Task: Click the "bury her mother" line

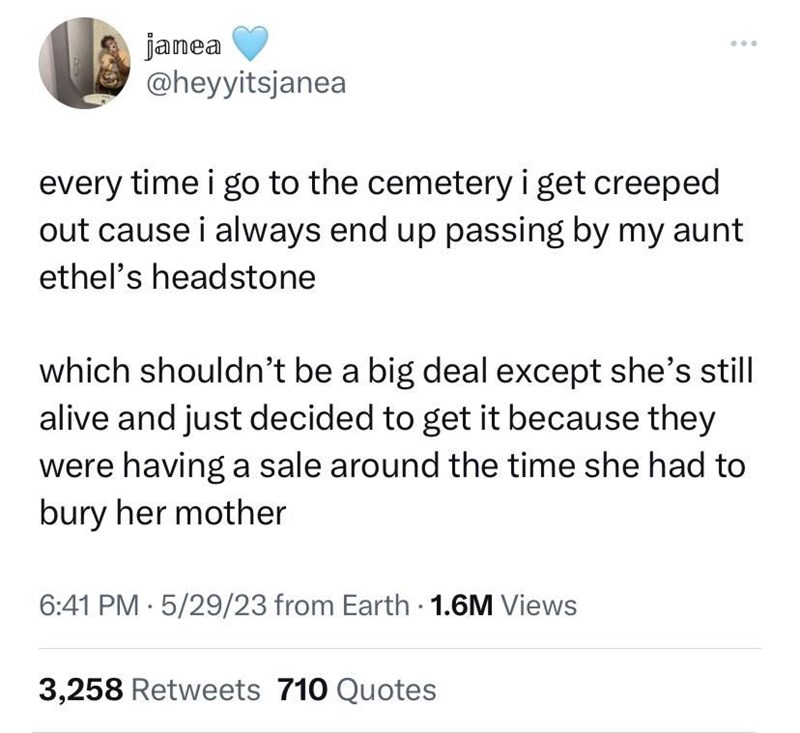Action: [162, 512]
